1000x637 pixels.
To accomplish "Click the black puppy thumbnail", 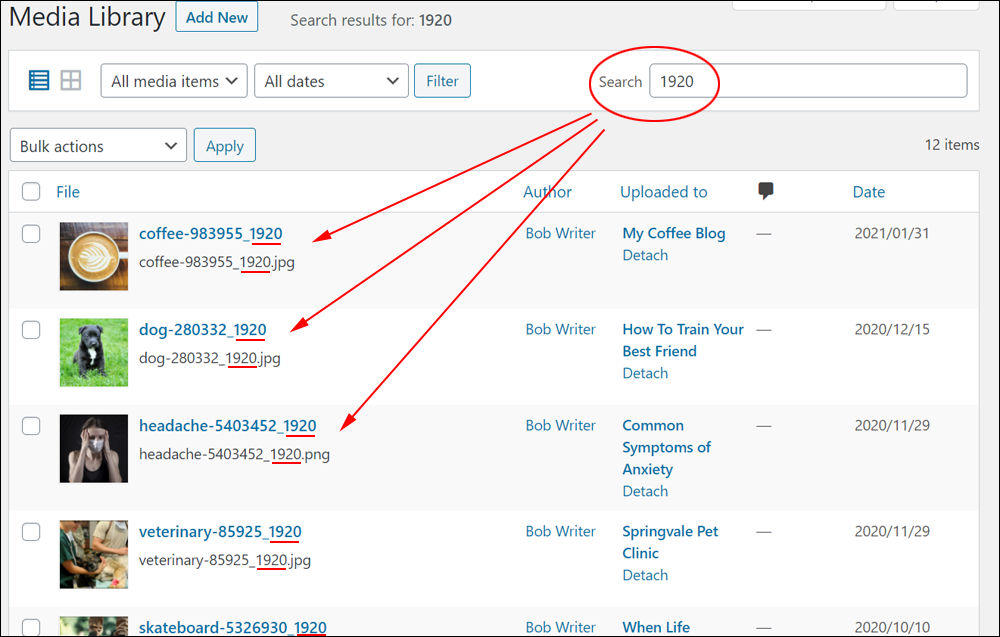I will (94, 353).
